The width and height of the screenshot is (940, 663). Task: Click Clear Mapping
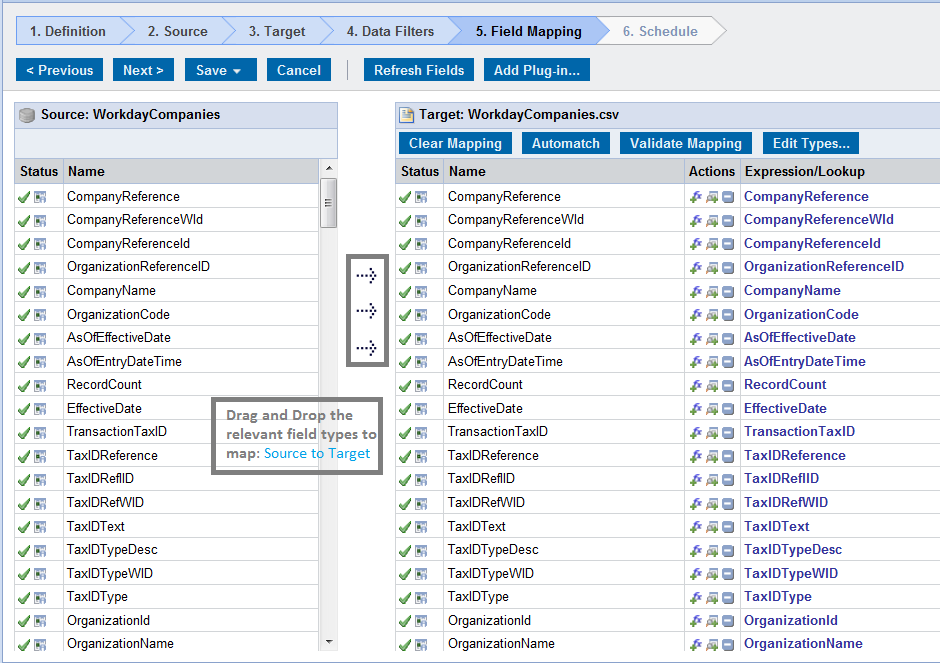point(455,143)
